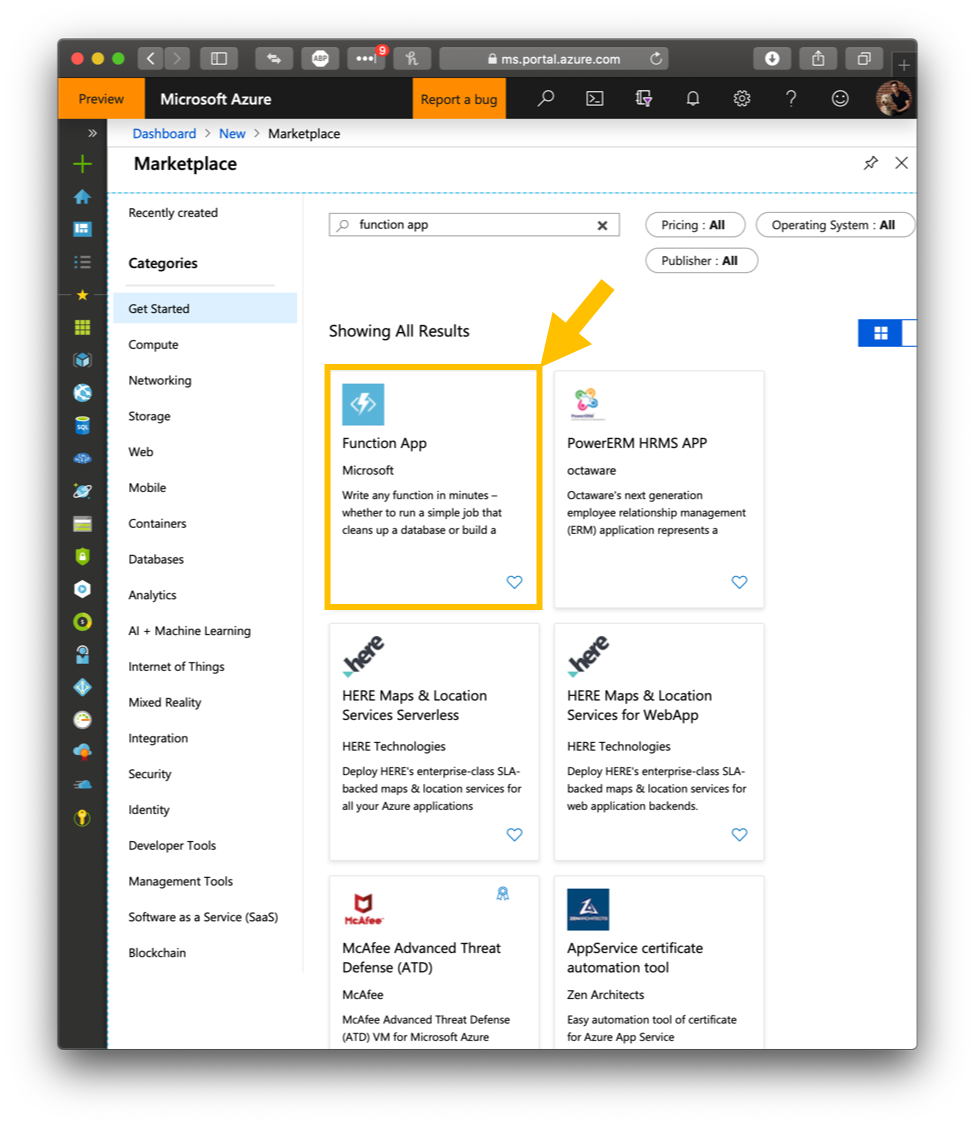
Task: Select Blockchain category
Action: pos(157,953)
